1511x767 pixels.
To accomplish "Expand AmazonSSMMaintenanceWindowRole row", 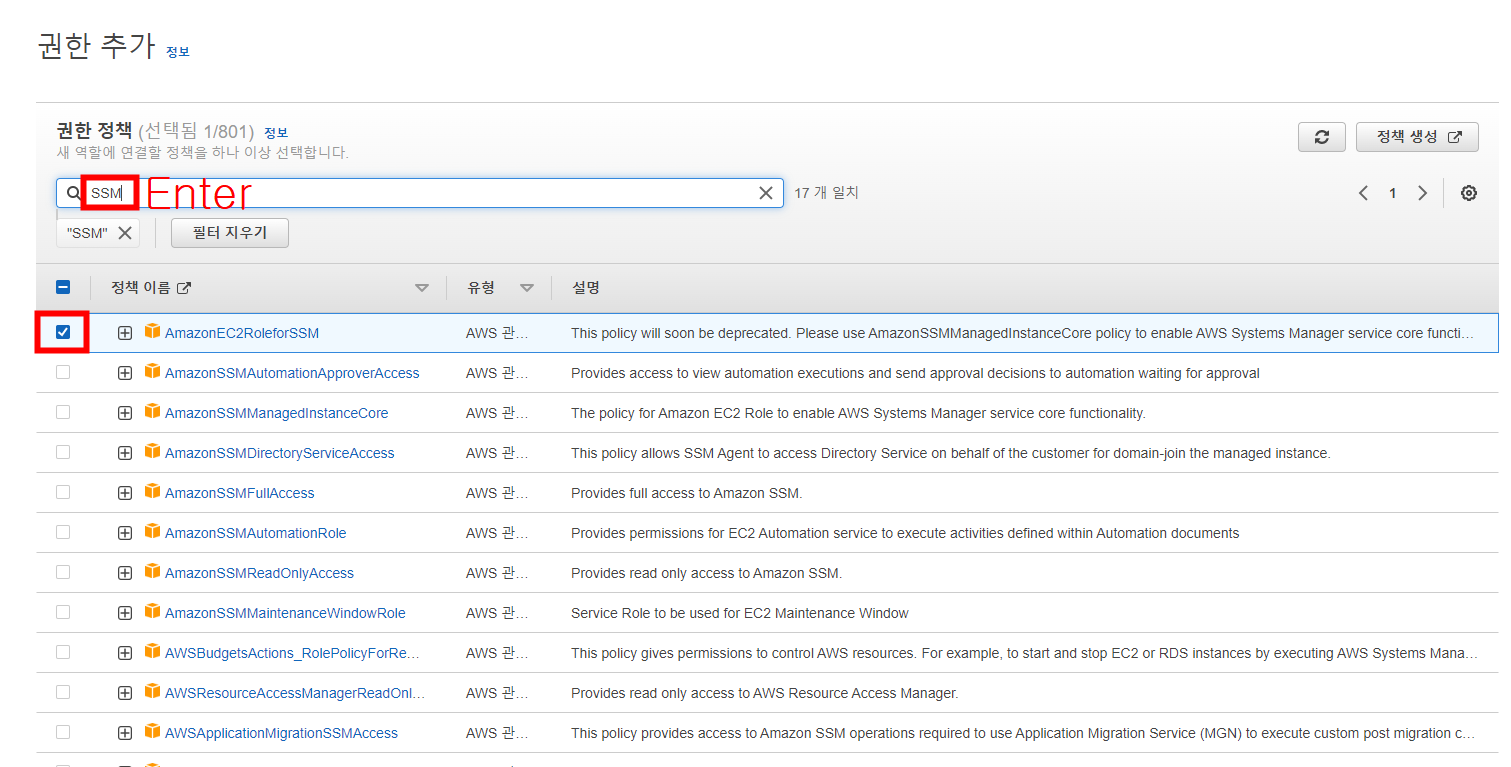I will pyautogui.click(x=125, y=613).
